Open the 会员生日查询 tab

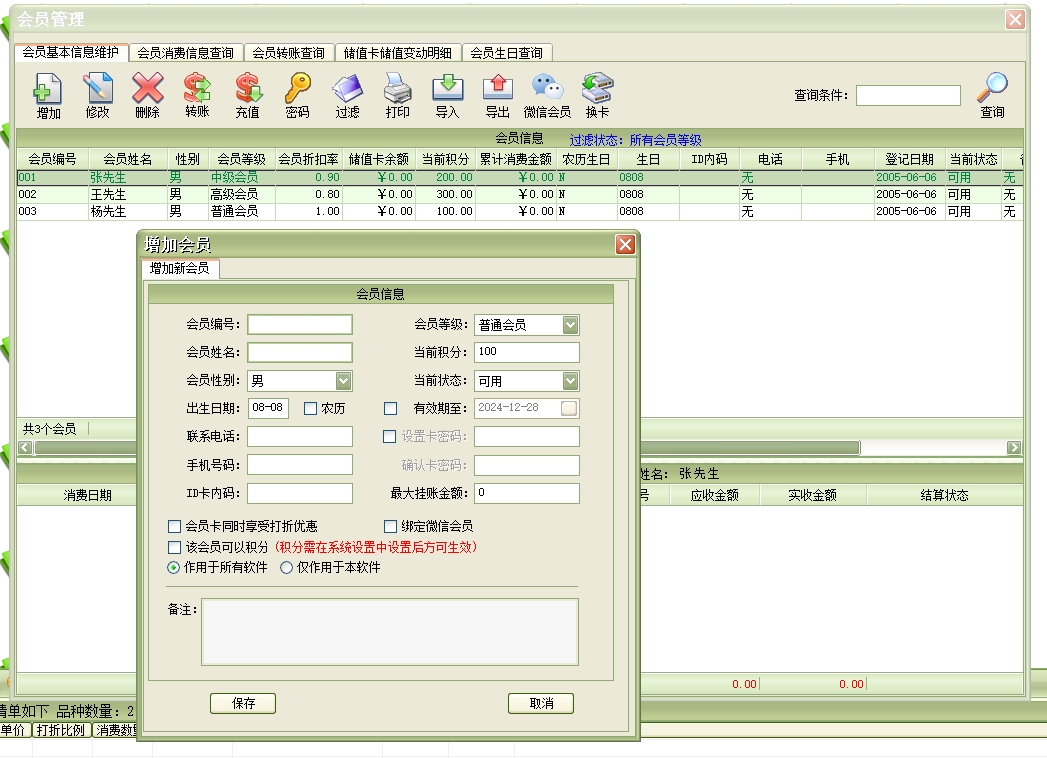coord(506,53)
